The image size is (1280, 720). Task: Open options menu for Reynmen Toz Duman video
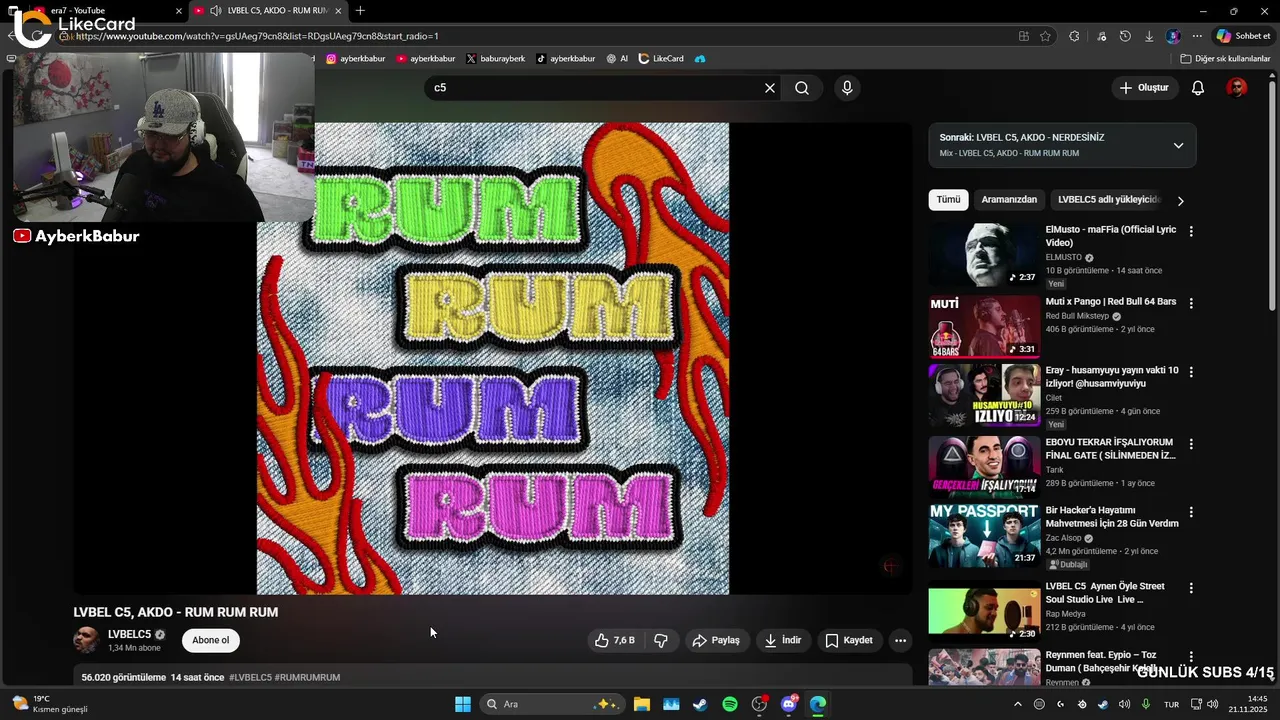1190,656
